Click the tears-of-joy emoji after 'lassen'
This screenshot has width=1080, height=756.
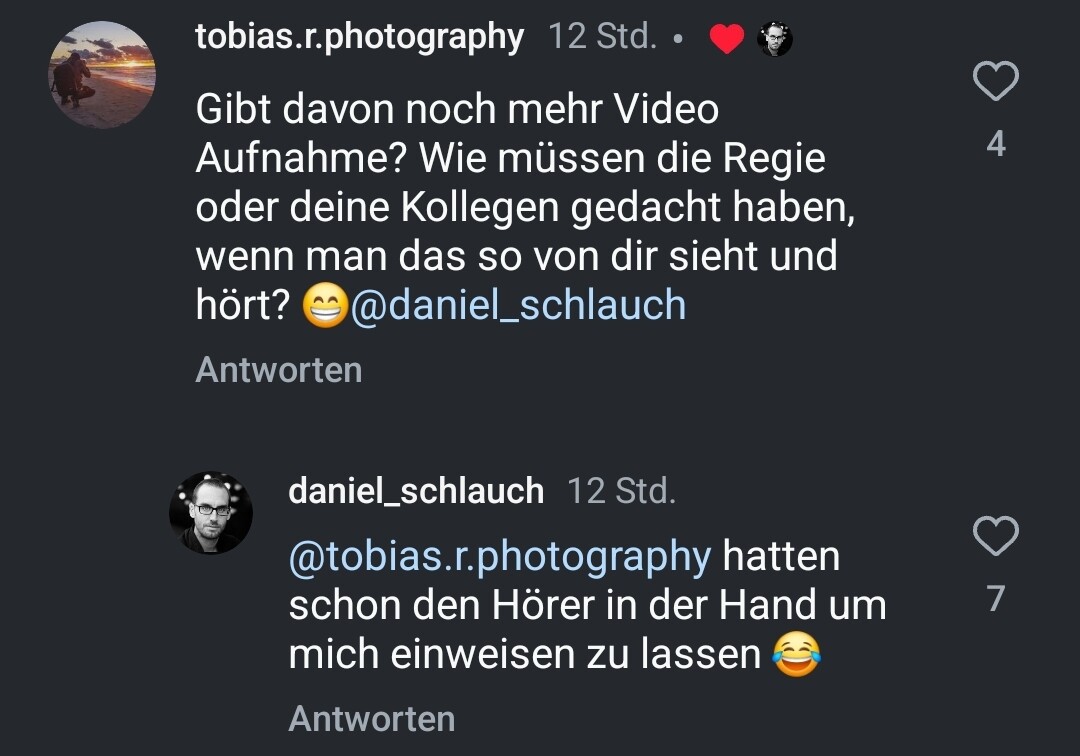click(797, 655)
